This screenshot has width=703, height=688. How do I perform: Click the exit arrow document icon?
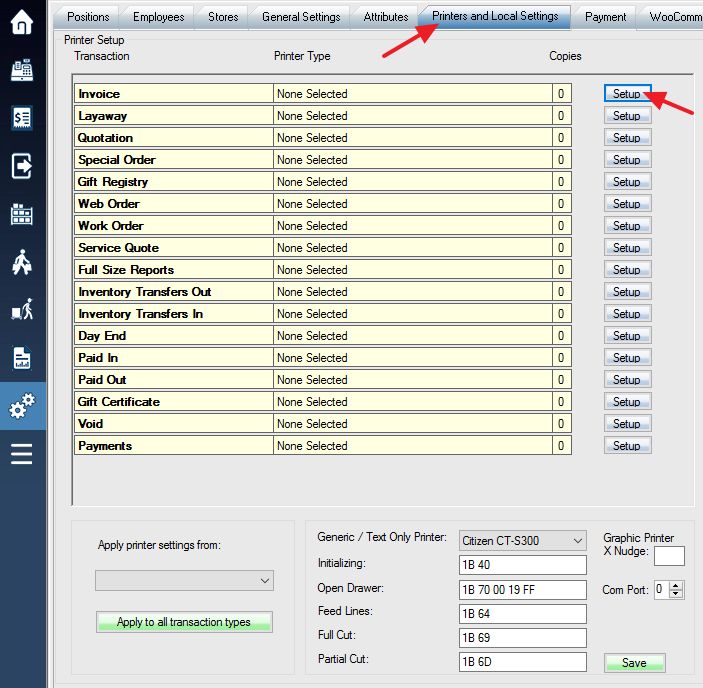pyautogui.click(x=22, y=166)
